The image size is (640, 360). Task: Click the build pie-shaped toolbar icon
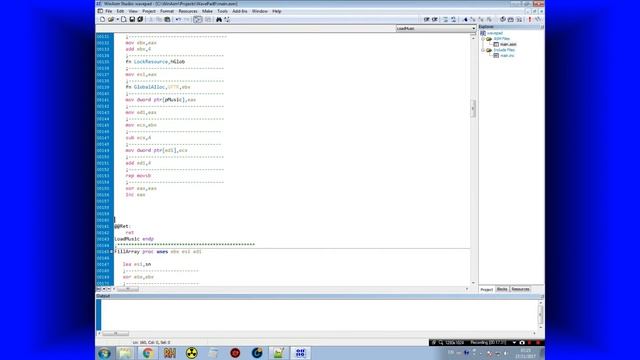click(503, 20)
